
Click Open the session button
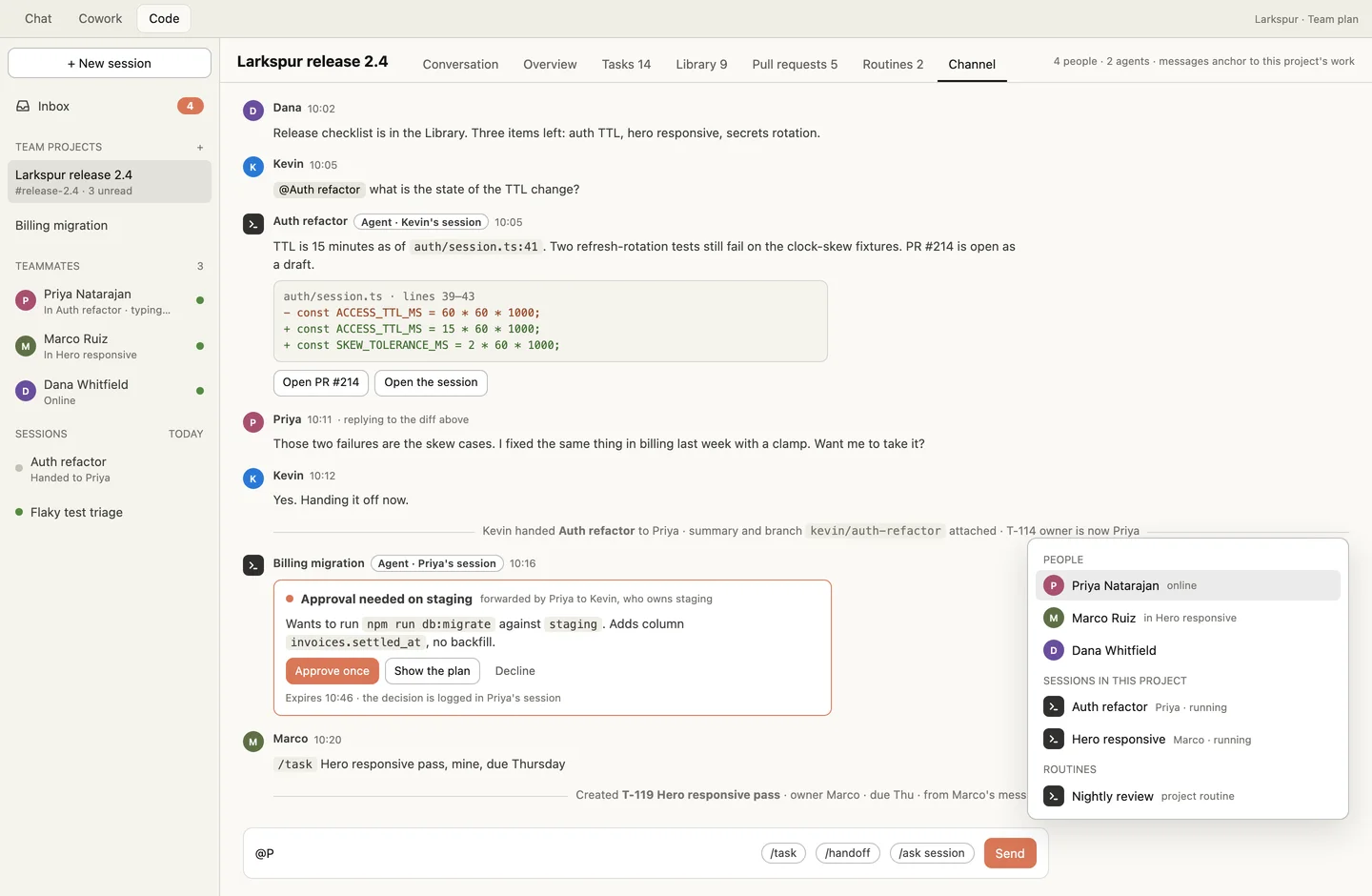pos(431,382)
